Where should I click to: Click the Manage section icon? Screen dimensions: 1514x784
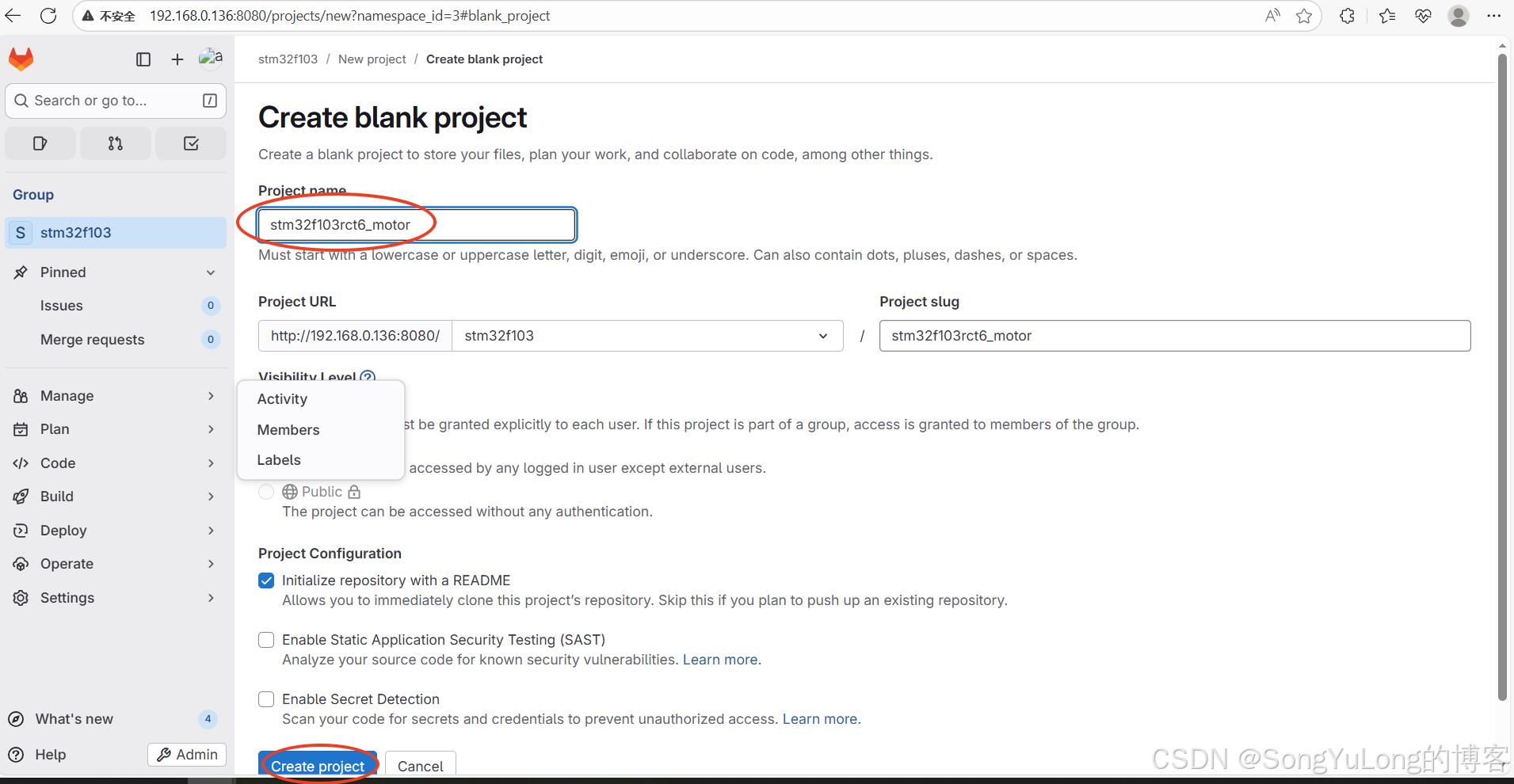21,396
